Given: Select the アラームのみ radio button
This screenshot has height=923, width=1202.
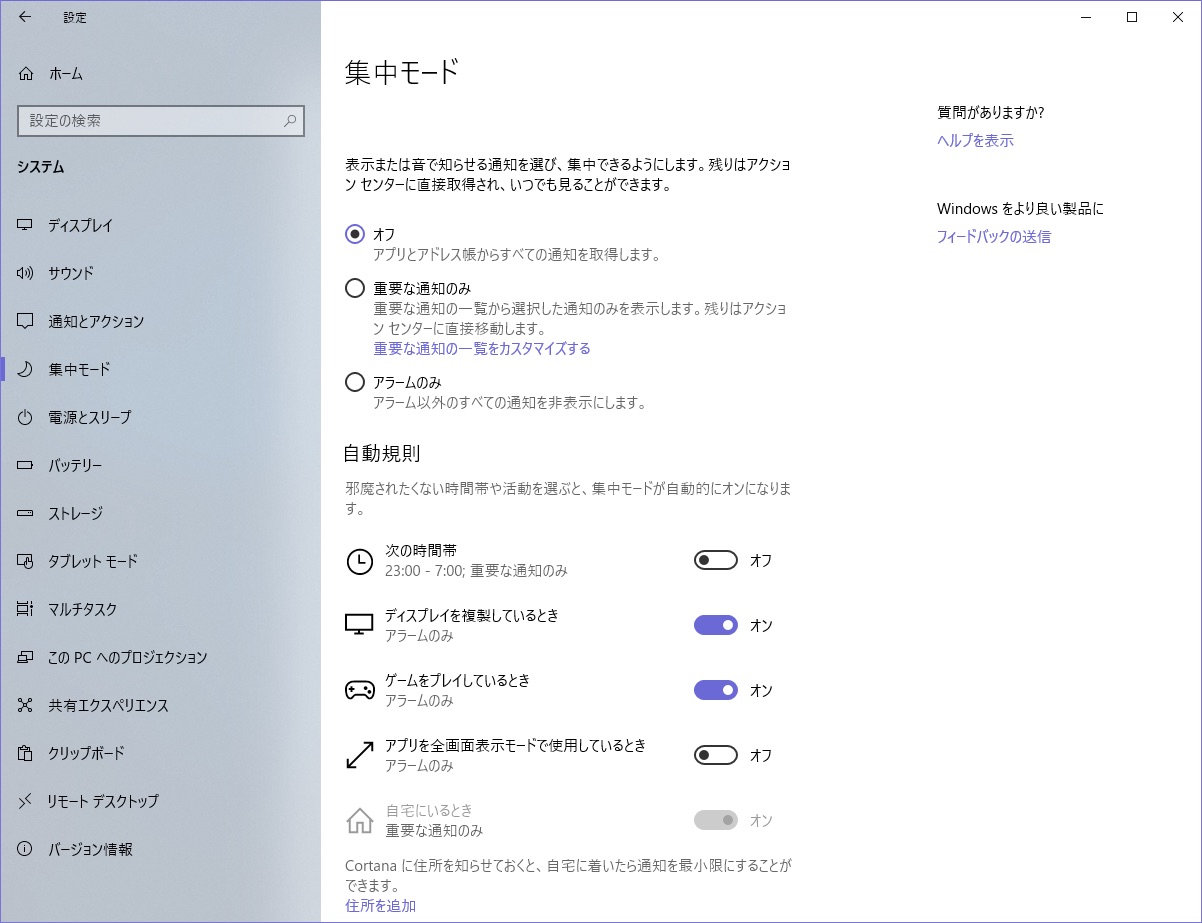Looking at the screenshot, I should (x=355, y=382).
